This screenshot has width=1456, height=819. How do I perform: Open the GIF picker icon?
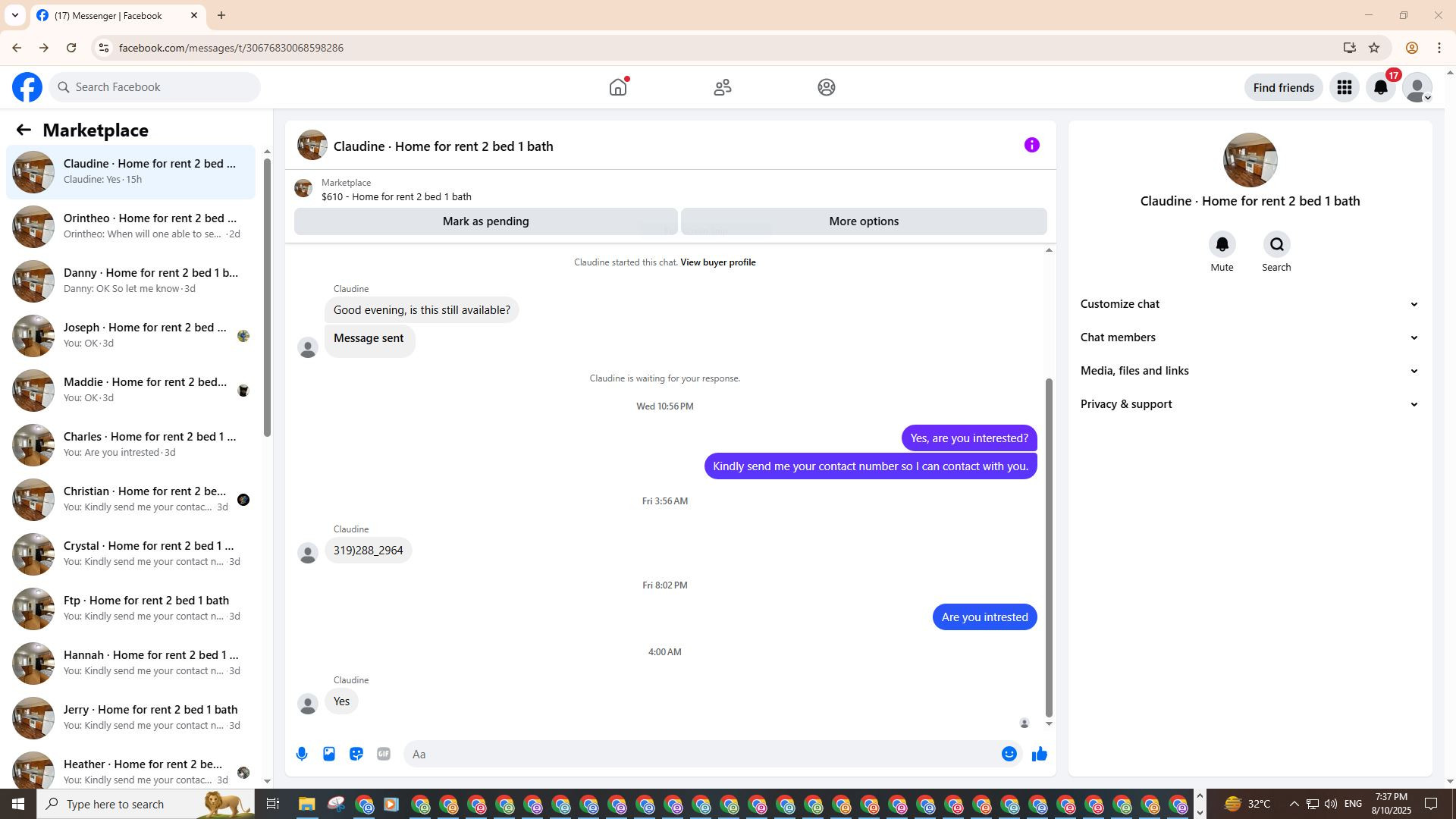pos(384,754)
